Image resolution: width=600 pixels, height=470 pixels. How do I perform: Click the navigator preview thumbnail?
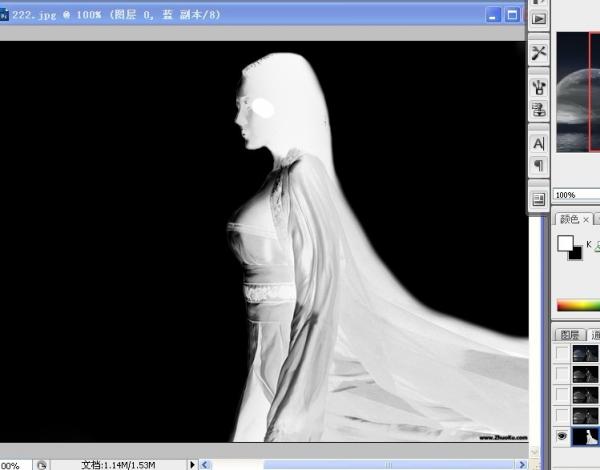point(577,90)
